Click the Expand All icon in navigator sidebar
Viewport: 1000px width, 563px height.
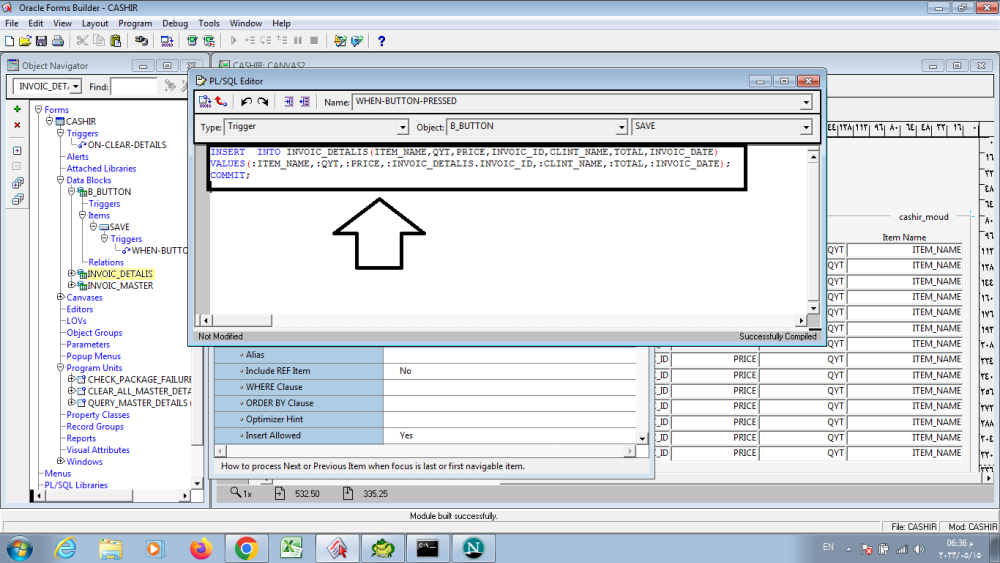[x=17, y=183]
